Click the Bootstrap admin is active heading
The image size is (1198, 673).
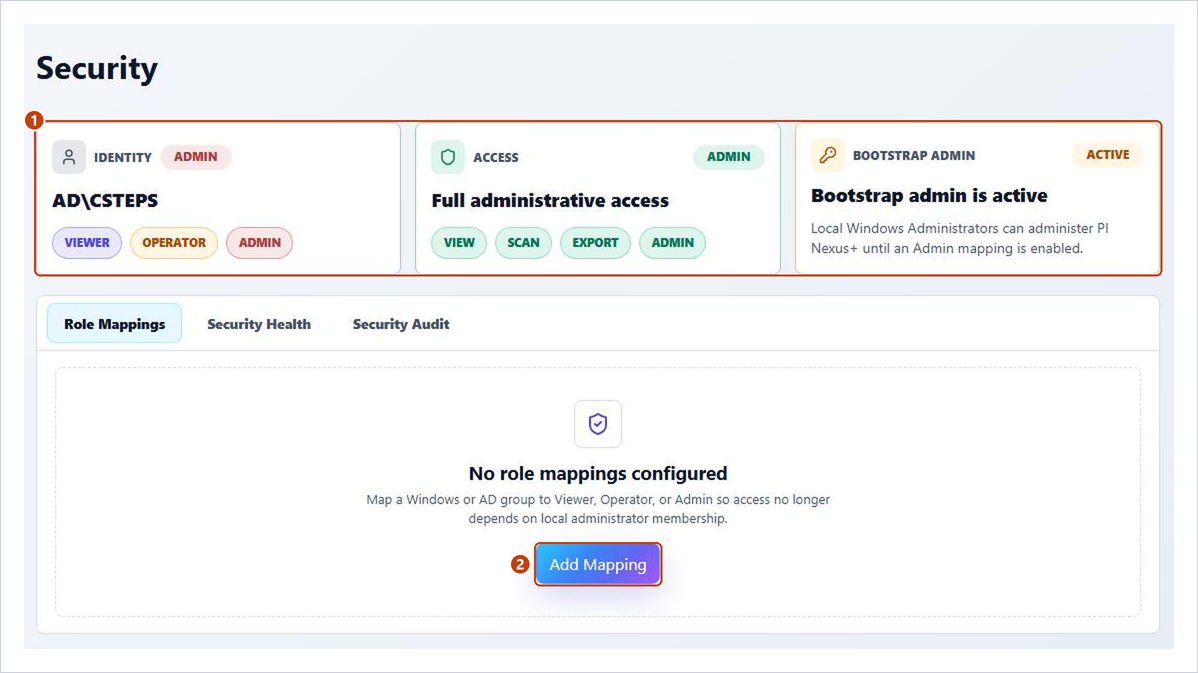929,196
